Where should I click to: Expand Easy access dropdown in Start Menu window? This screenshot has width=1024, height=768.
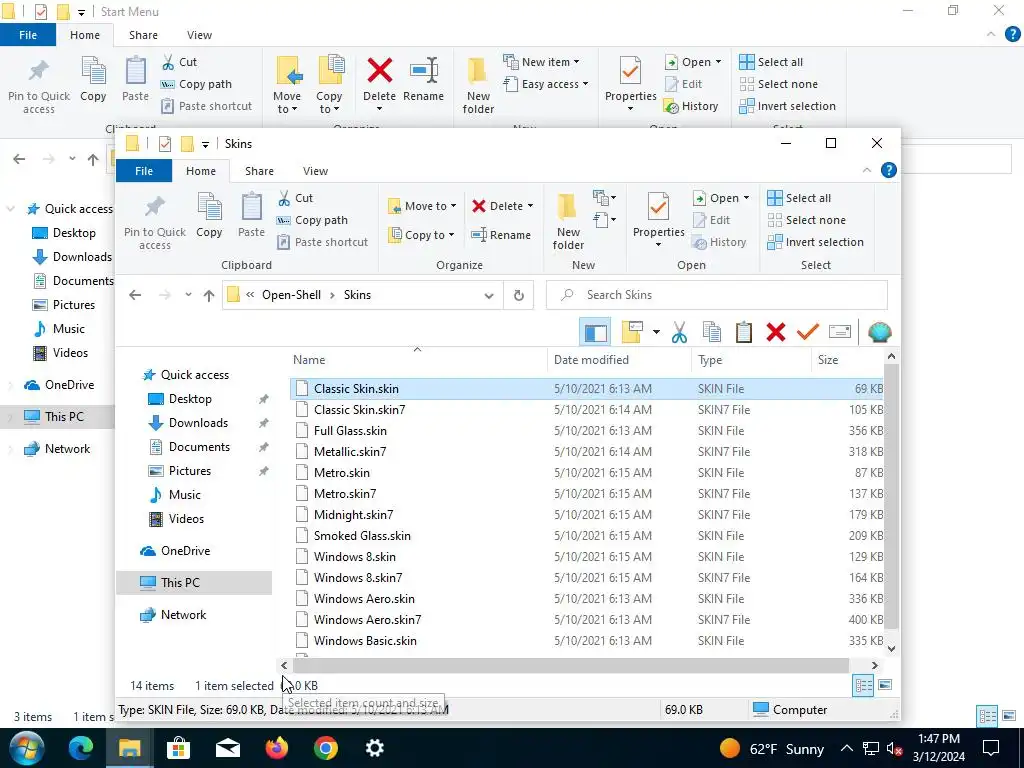[586, 84]
